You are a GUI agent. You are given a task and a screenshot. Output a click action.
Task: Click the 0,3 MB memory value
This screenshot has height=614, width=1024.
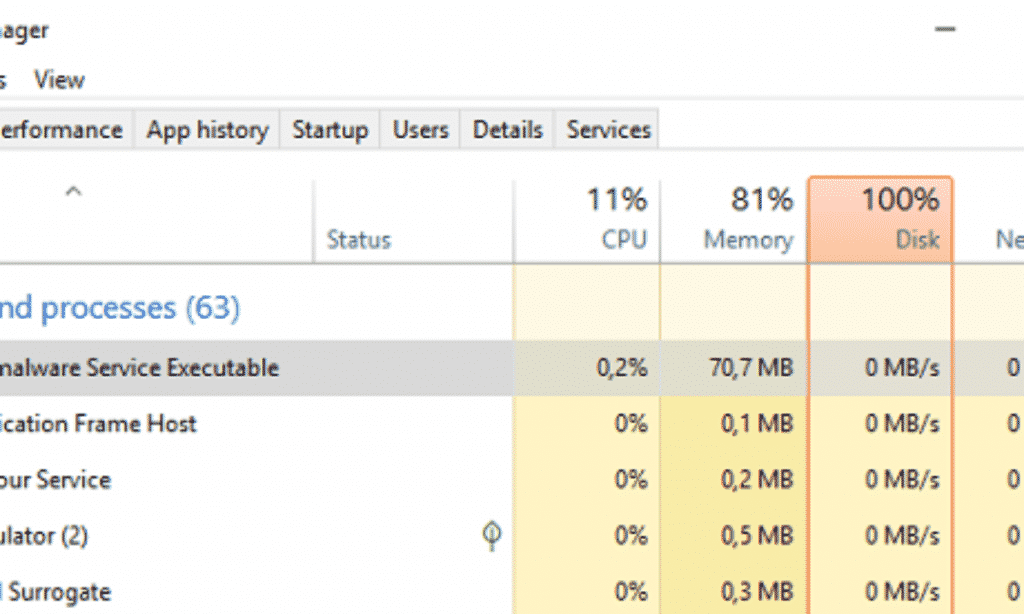734,592
